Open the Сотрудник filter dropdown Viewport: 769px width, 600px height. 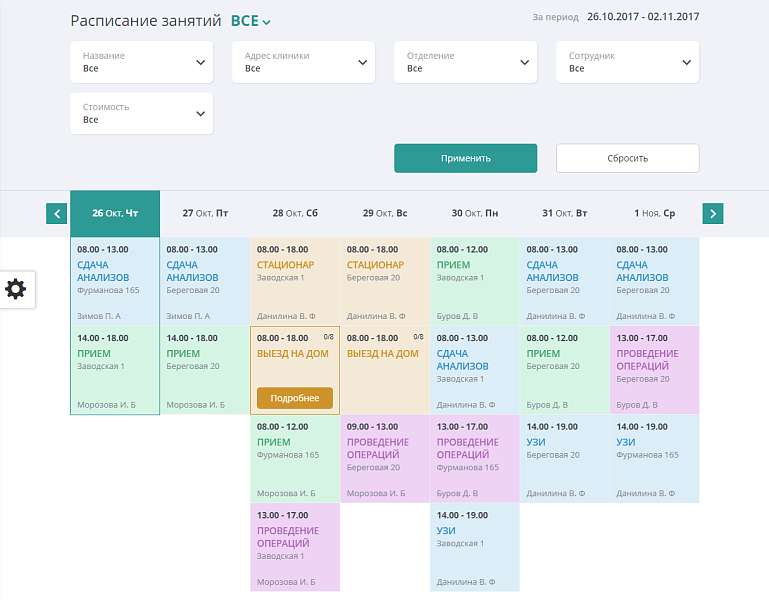[x=627, y=62]
